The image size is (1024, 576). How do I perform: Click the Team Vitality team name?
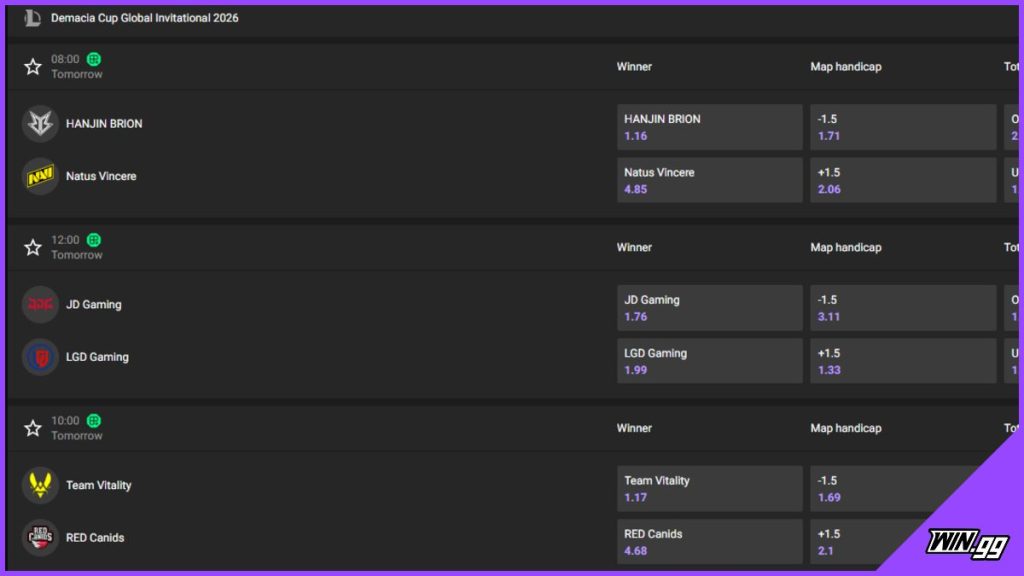coord(99,485)
